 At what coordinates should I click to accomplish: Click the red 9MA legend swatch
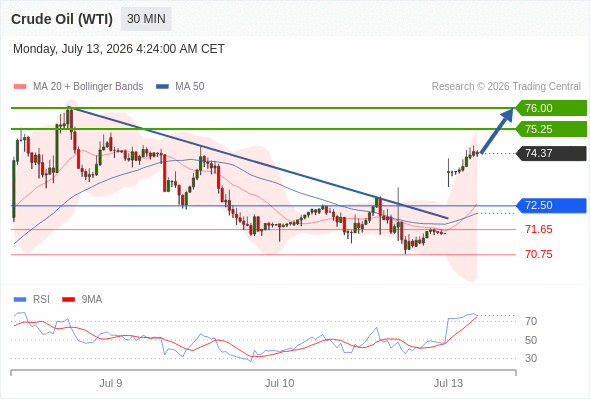68,300
